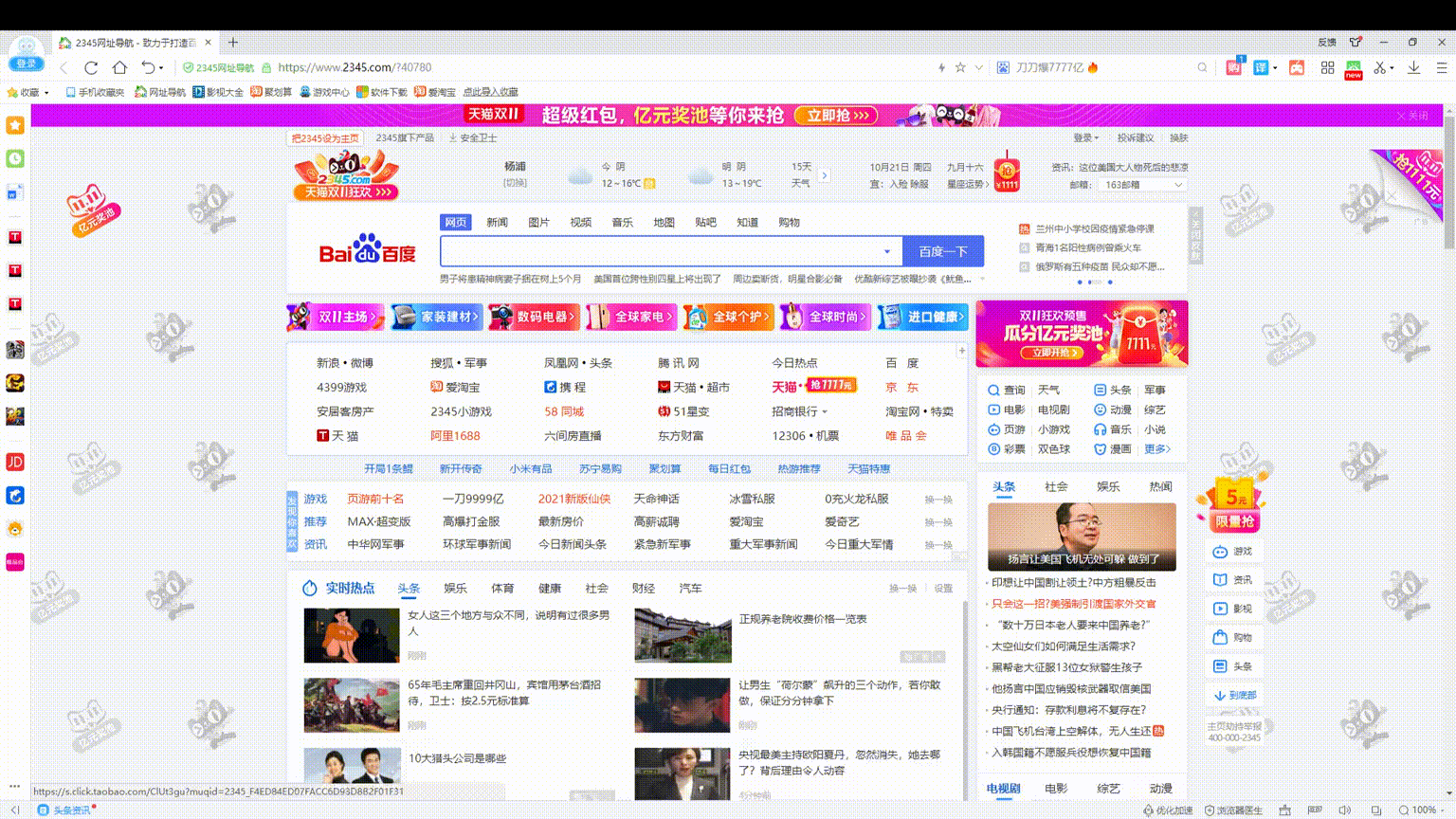Reload the page with the refresh icon
1456x819 pixels.
click(x=91, y=67)
